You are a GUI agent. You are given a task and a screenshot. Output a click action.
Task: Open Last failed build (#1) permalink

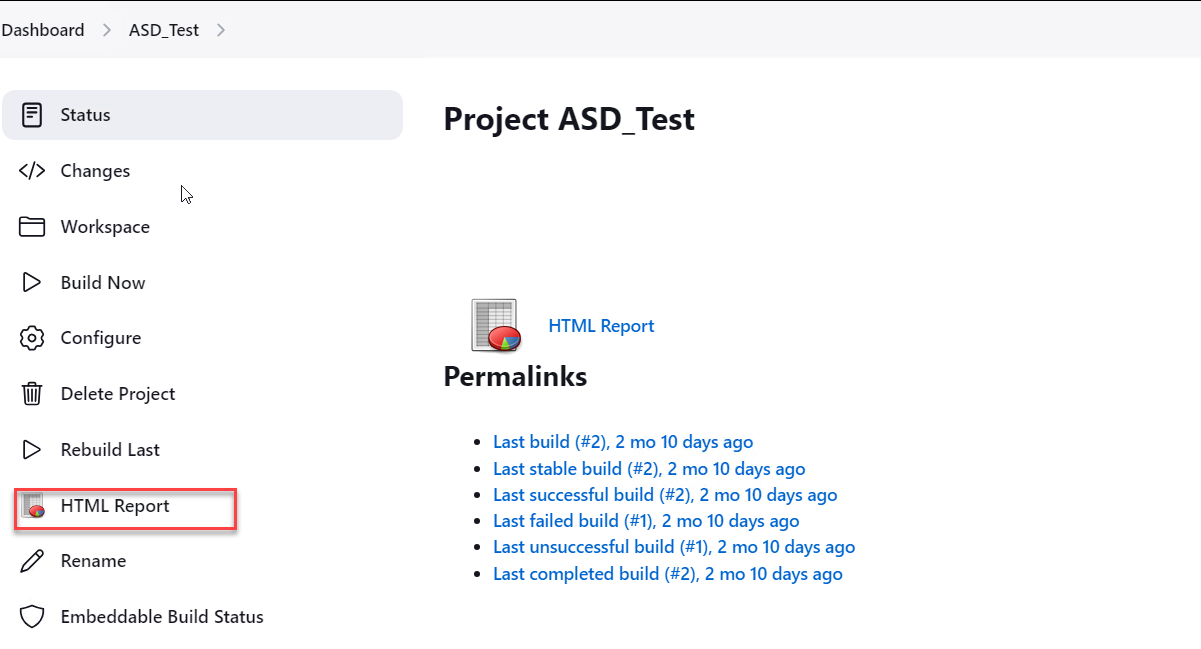[x=646, y=520]
